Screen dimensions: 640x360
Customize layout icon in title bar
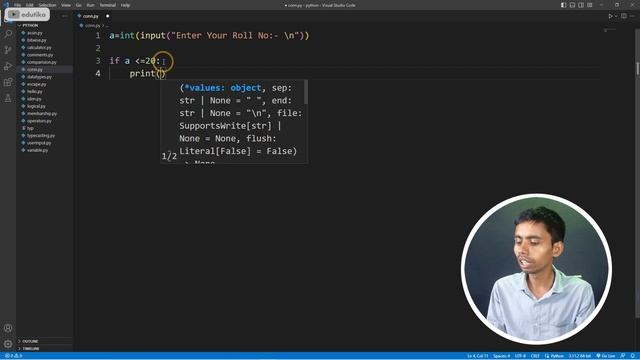click(x=590, y=5)
